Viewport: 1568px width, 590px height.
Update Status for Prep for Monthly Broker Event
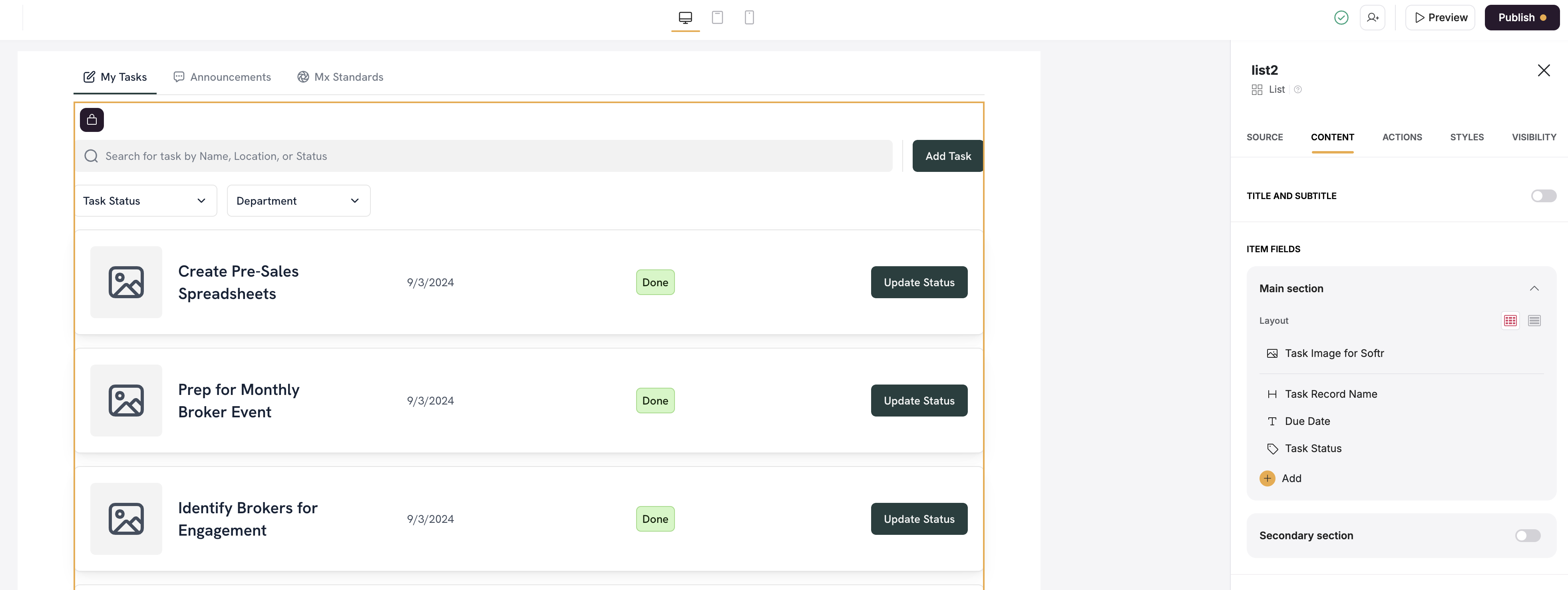pos(919,401)
